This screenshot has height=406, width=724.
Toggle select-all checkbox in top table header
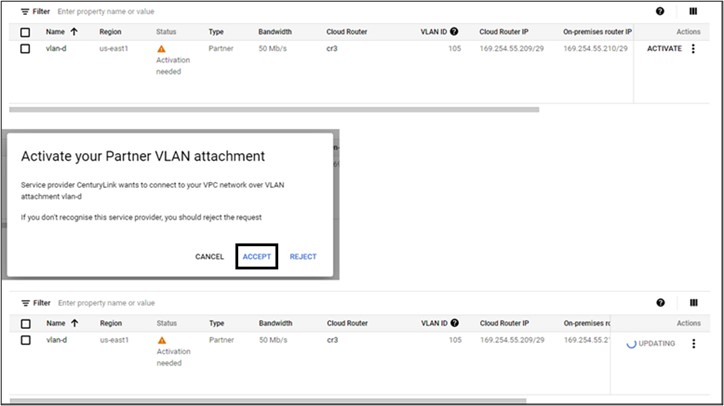point(26,32)
